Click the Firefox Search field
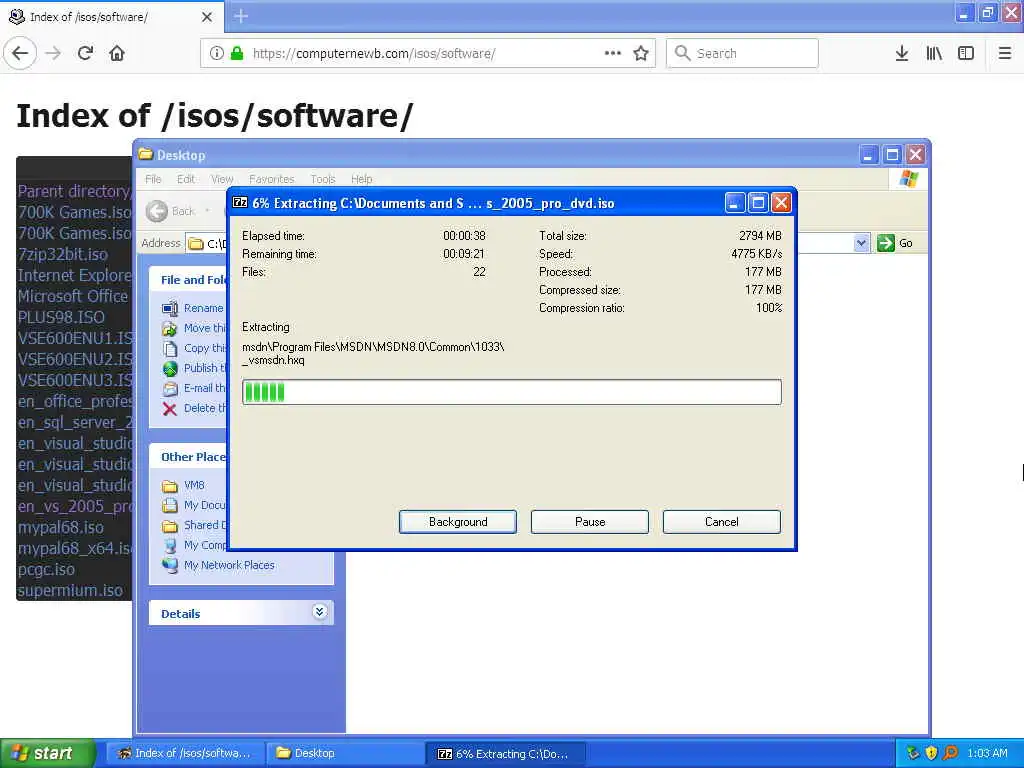Image resolution: width=1024 pixels, height=768 pixels. pyautogui.click(x=742, y=53)
